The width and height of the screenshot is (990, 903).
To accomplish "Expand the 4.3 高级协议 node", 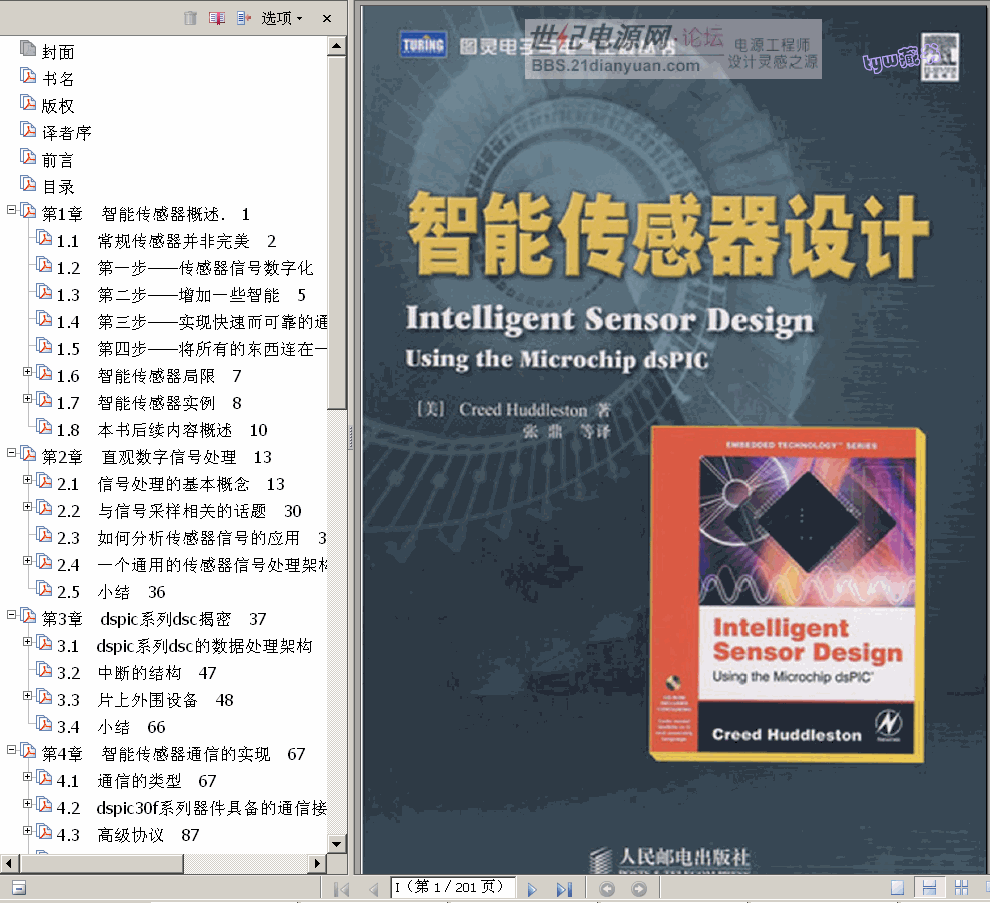I will (x=27, y=831).
